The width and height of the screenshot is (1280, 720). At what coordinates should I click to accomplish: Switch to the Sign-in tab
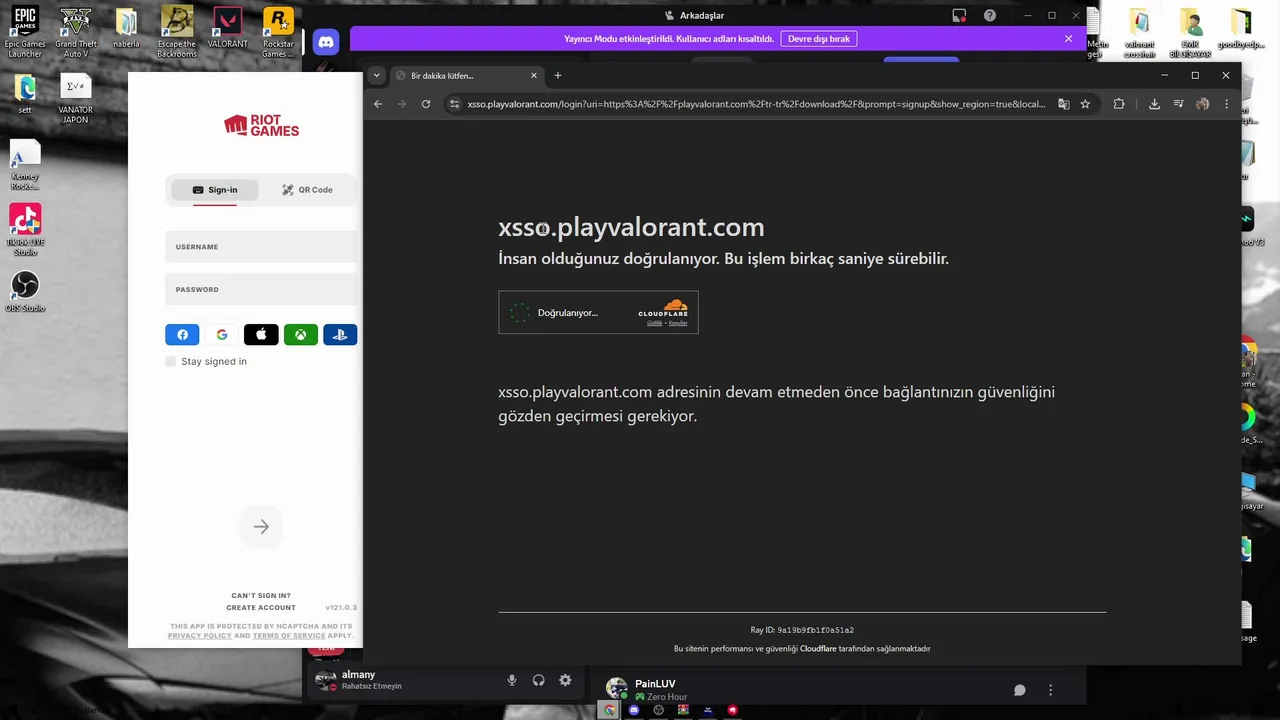click(x=215, y=190)
